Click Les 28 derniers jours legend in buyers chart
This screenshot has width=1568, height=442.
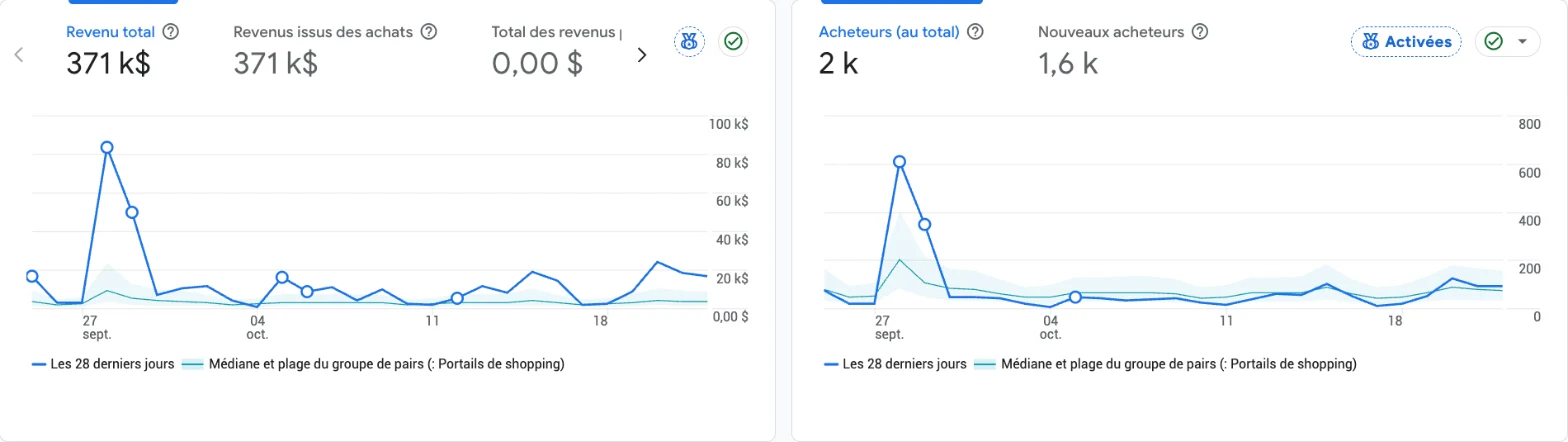(895, 364)
